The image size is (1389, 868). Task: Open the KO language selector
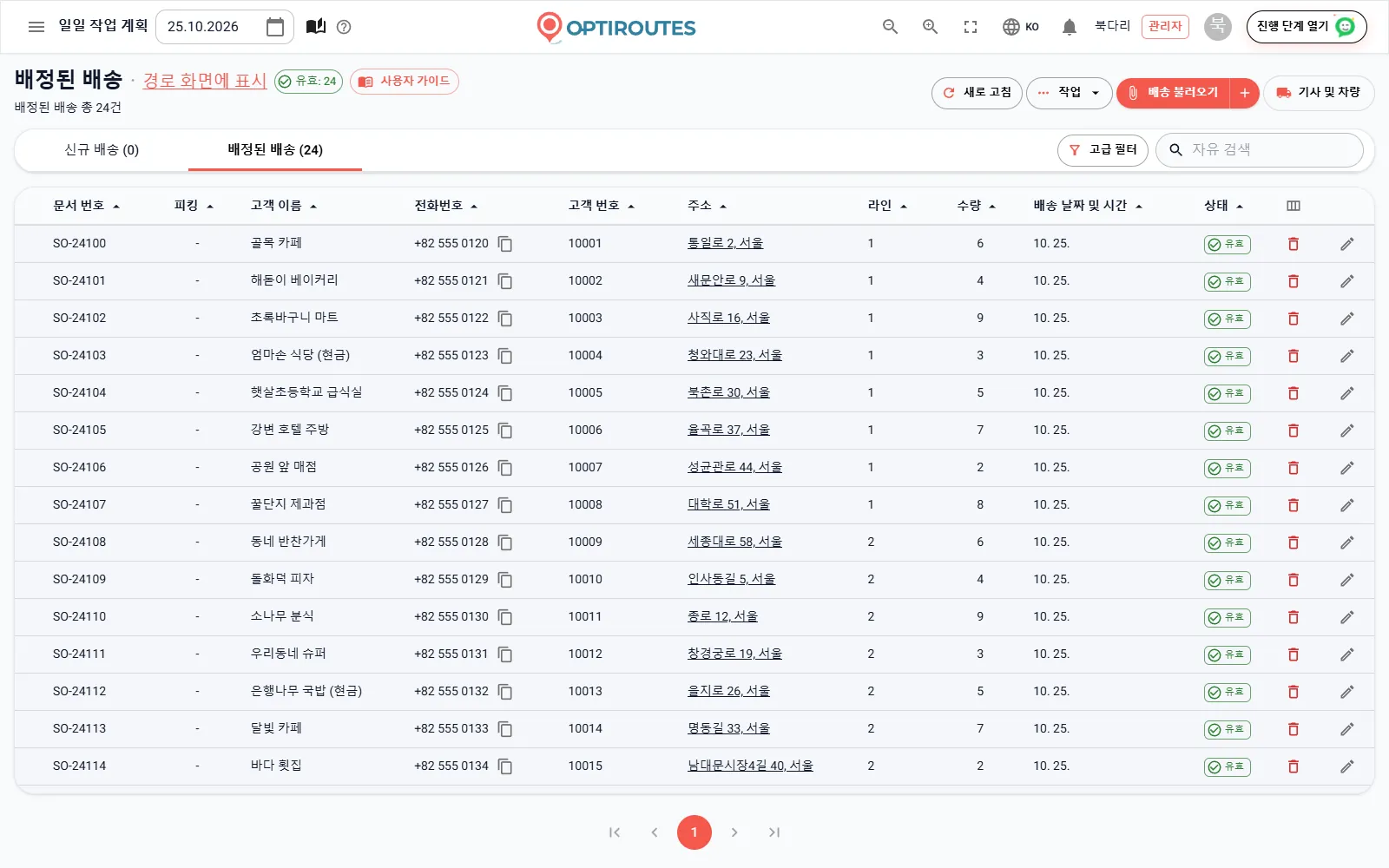1021,27
